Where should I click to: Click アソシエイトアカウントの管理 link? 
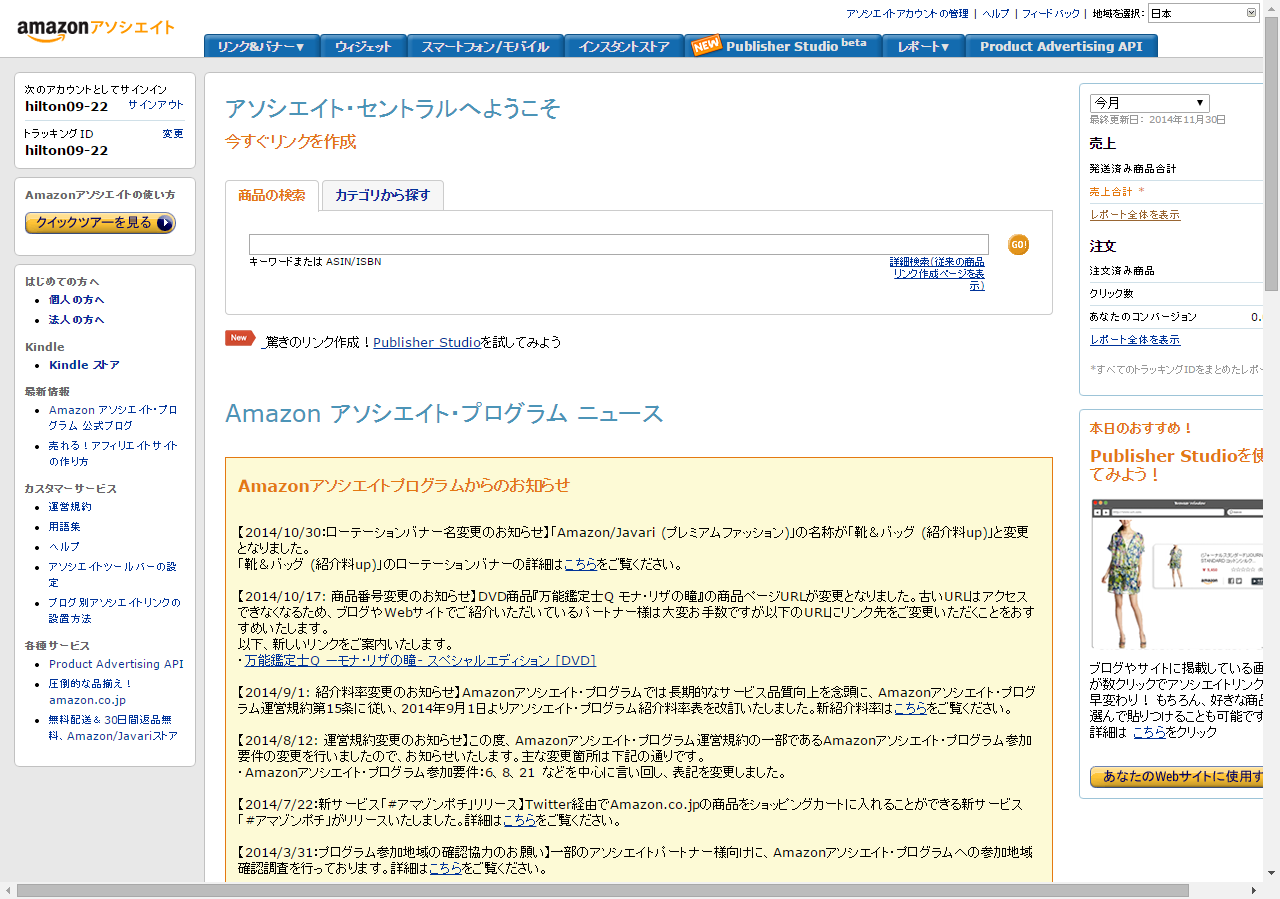click(x=907, y=14)
